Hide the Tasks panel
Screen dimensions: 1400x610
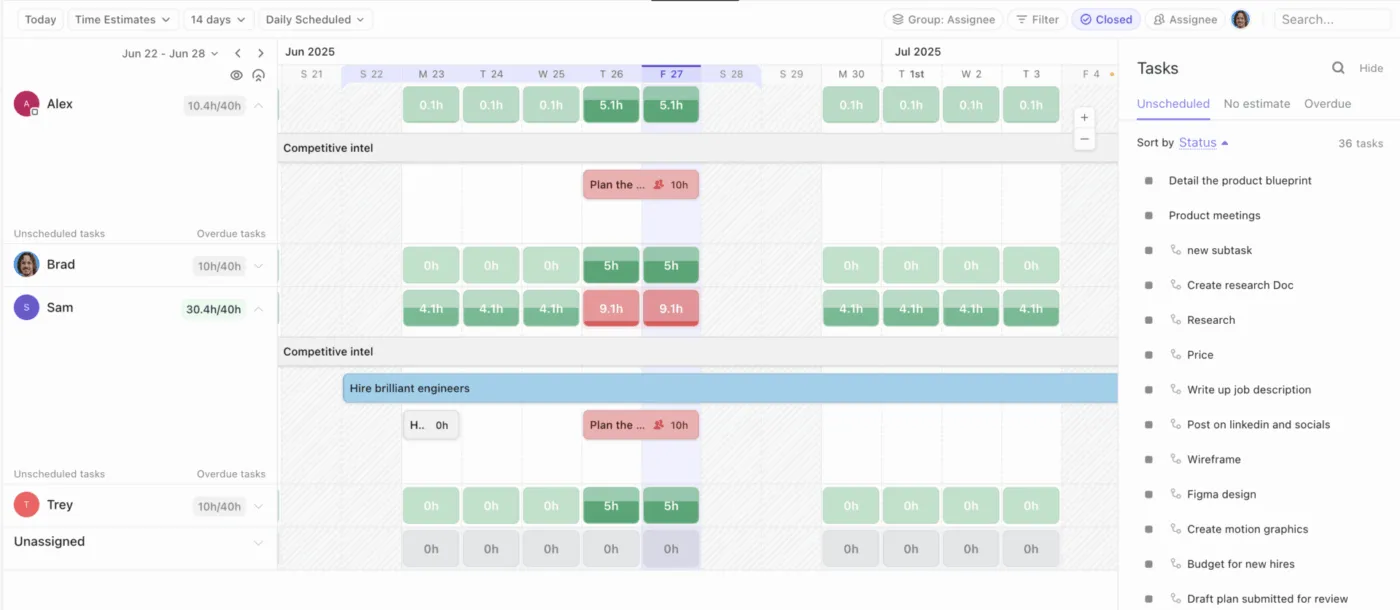point(1371,68)
